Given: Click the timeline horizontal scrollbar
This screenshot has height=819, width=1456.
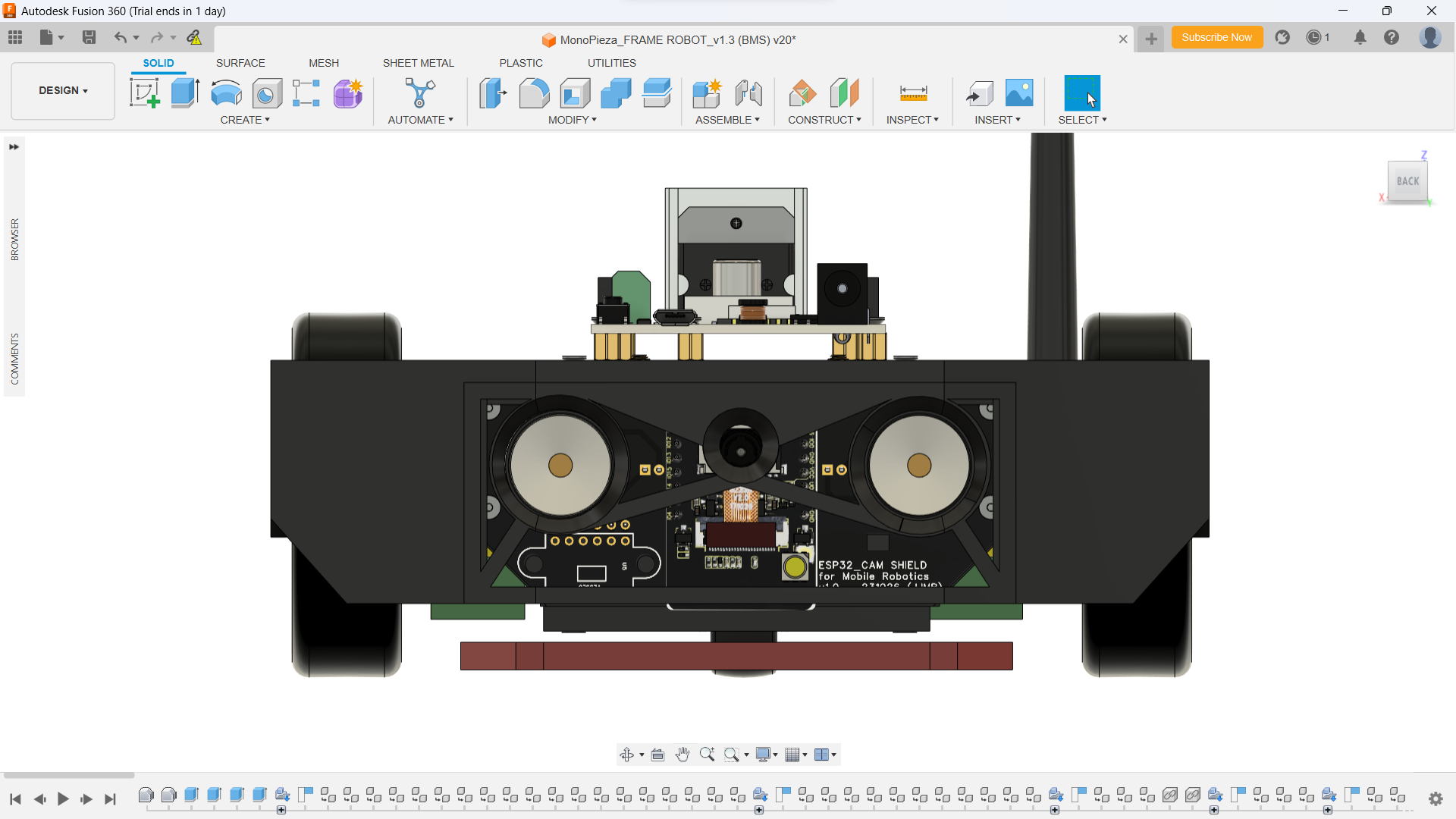Looking at the screenshot, I should click(x=68, y=775).
